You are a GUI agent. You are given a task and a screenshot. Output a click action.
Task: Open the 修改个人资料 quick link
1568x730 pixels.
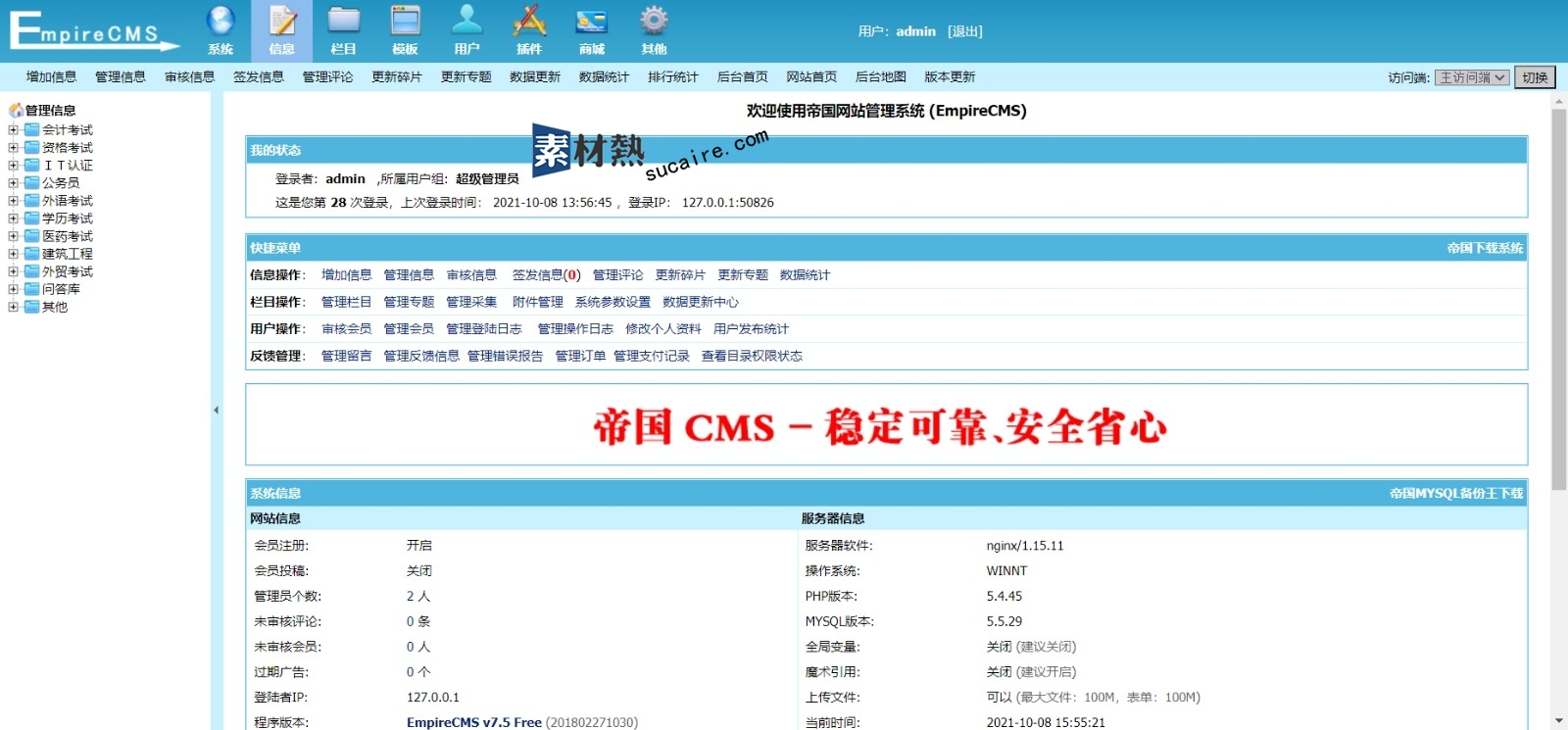pos(663,328)
